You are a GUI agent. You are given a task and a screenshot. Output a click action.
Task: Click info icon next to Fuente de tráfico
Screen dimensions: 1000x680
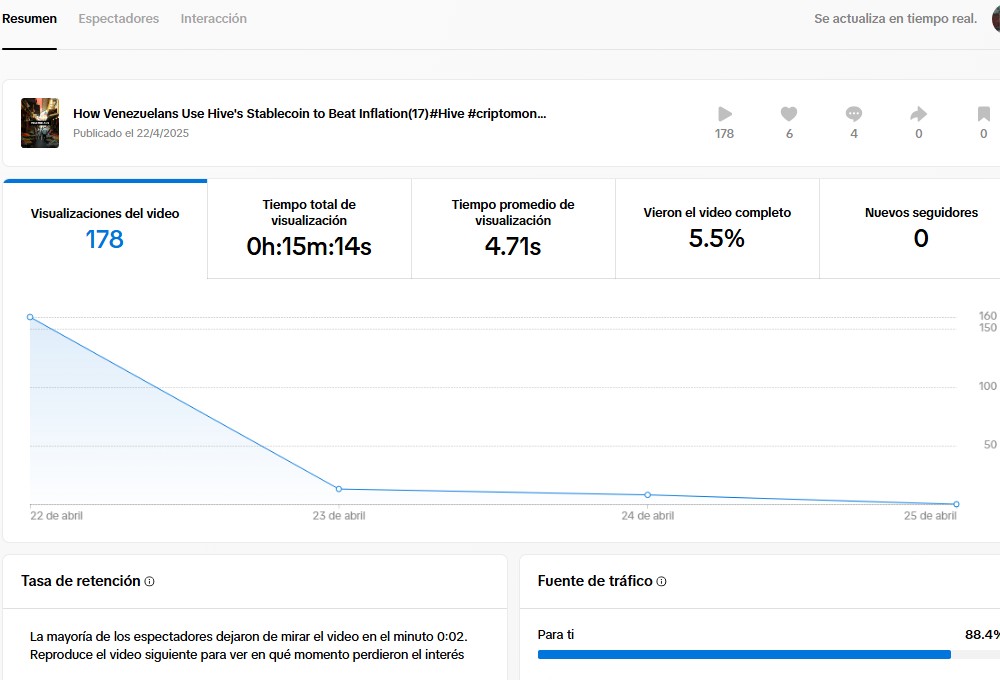coord(661,581)
